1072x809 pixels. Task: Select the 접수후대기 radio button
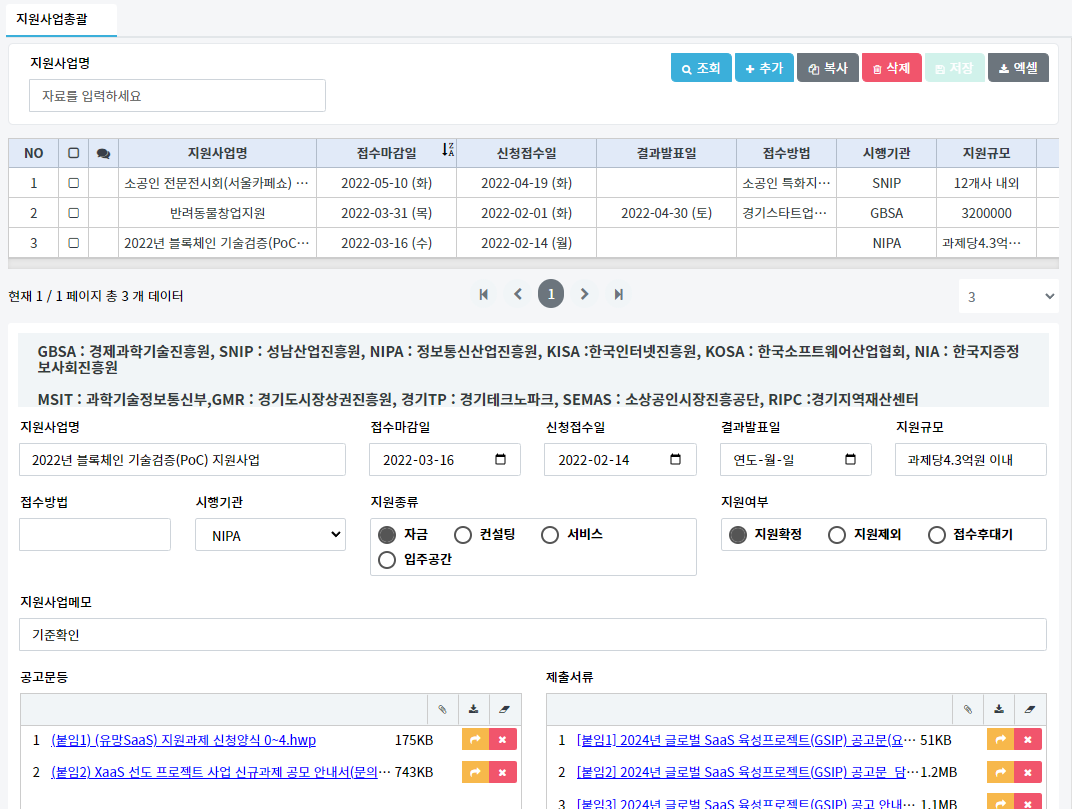tap(937, 535)
